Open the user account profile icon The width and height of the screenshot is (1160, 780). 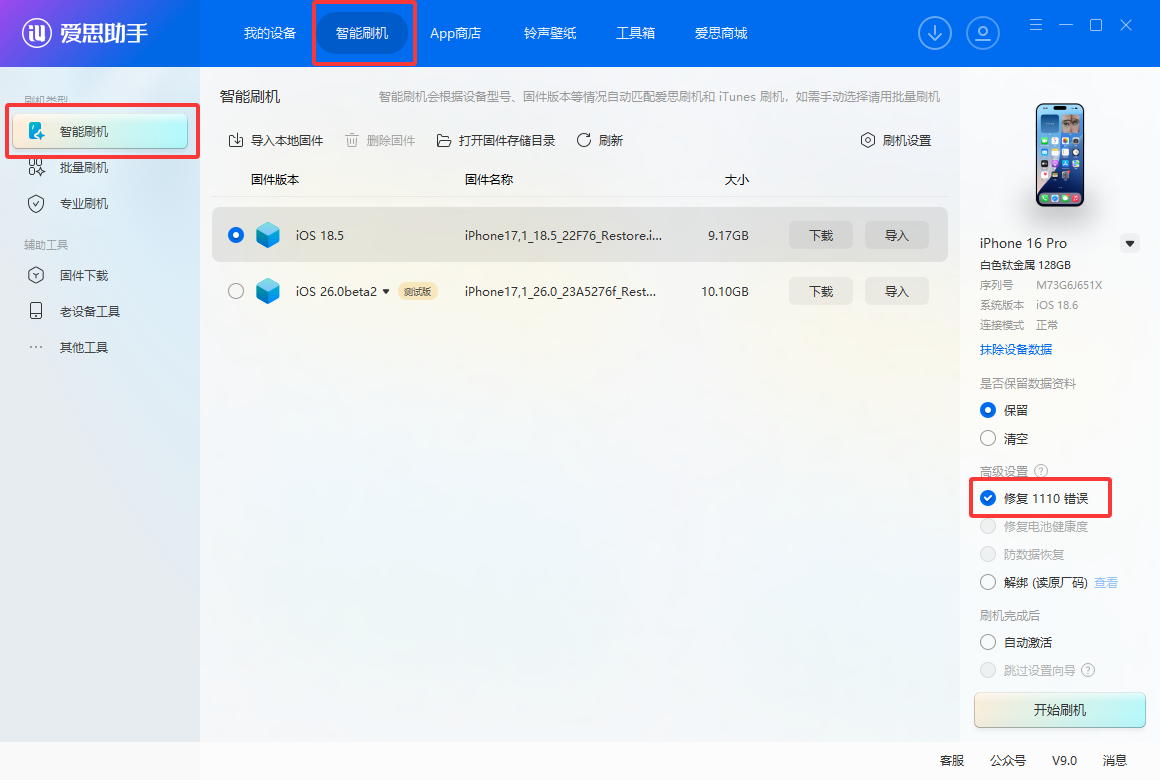983,33
